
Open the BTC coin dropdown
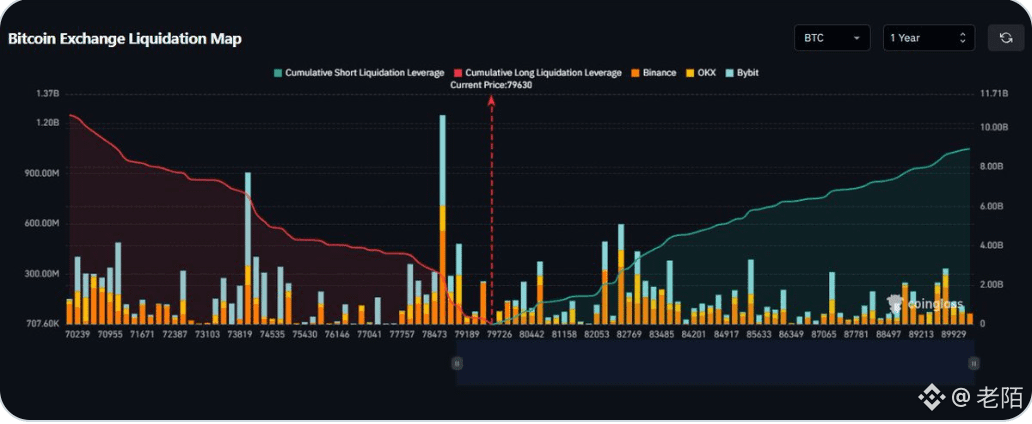pyautogui.click(x=832, y=38)
